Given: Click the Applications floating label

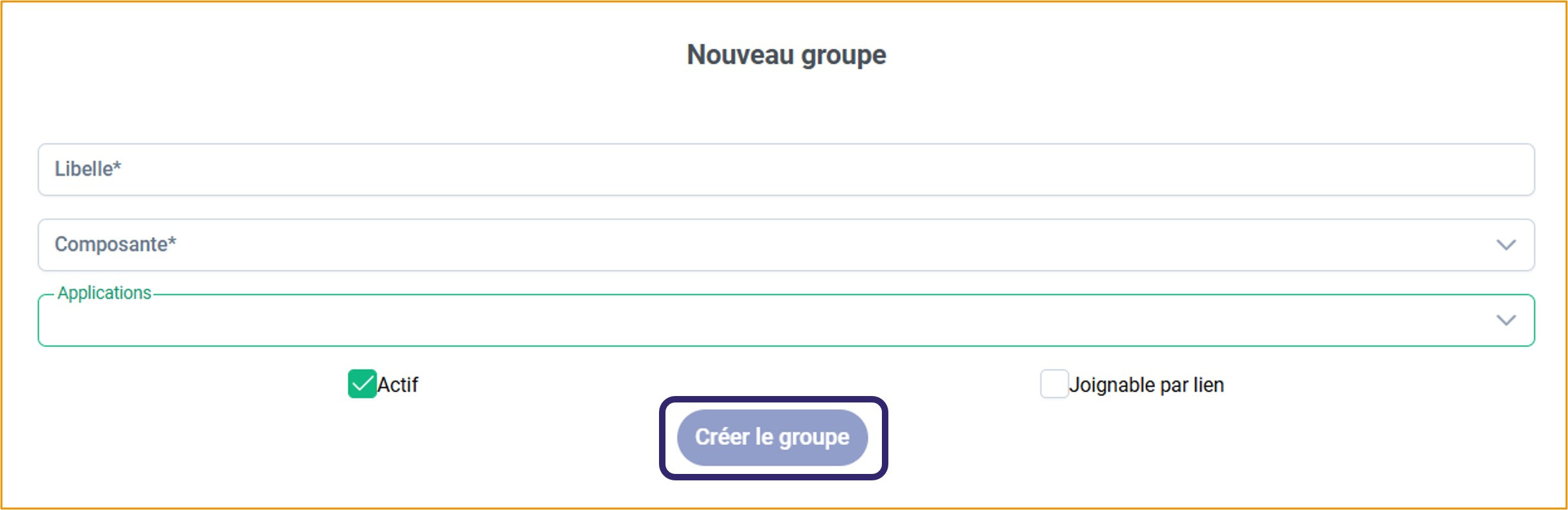Looking at the screenshot, I should coord(104,293).
